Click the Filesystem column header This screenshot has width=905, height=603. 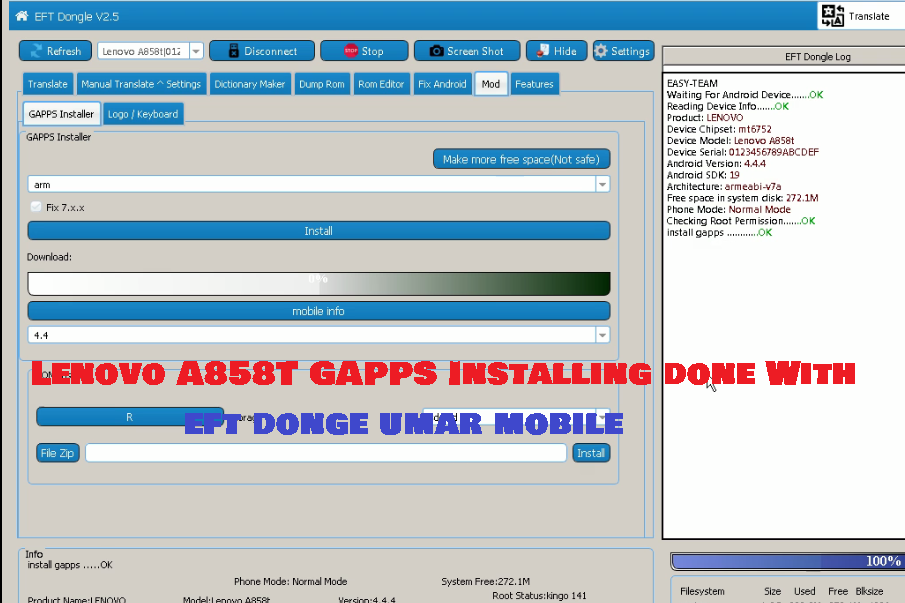click(702, 591)
